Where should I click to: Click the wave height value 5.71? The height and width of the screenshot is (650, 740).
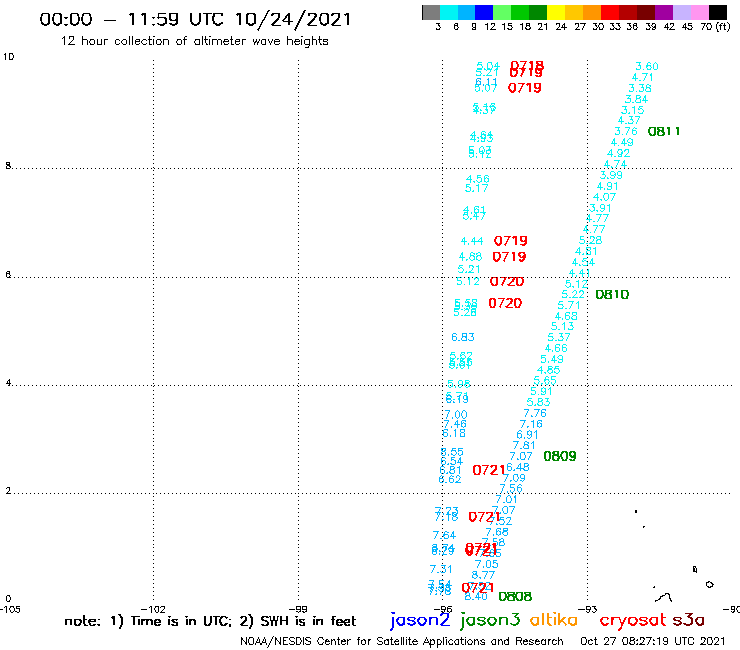569,305
